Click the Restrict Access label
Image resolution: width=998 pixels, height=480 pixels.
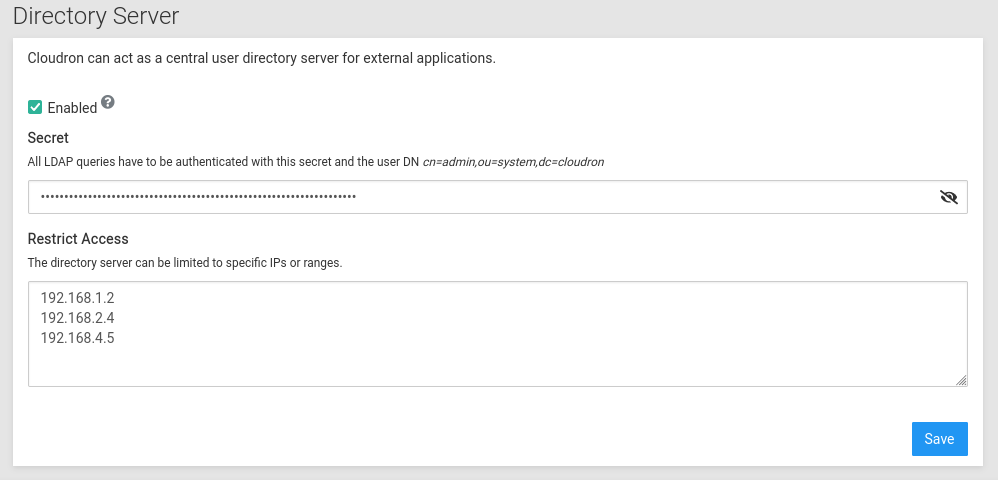78,239
